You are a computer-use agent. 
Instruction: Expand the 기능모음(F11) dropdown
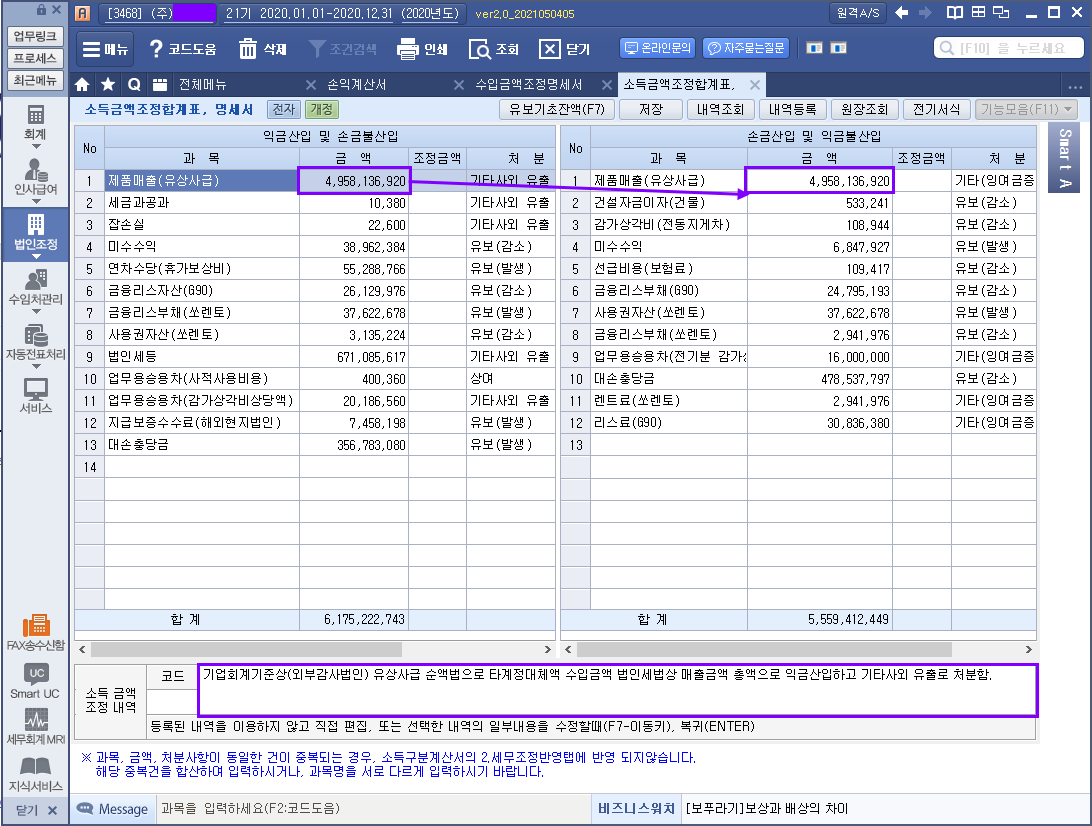1026,109
